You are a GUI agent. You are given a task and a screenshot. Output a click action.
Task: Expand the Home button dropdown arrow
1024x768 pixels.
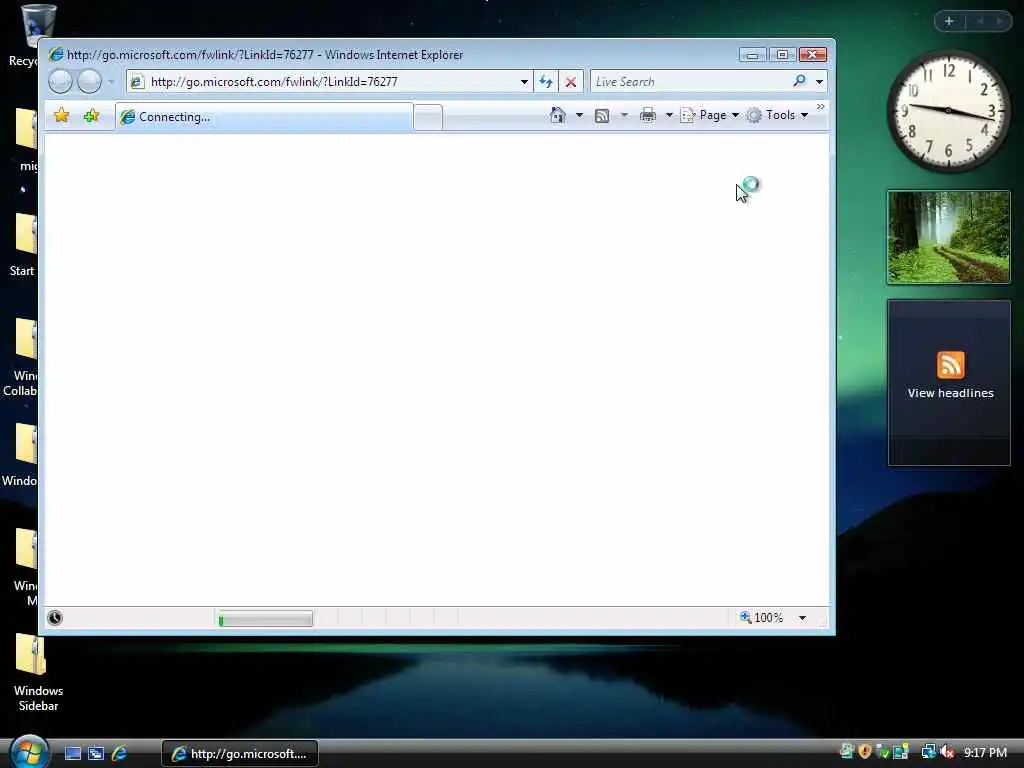coord(579,116)
